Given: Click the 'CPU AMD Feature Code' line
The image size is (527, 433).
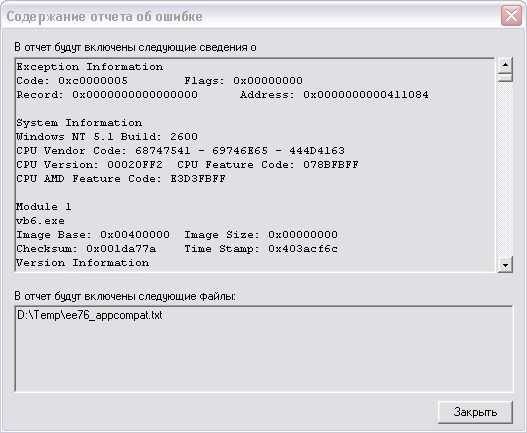Looking at the screenshot, I should [x=121, y=179].
